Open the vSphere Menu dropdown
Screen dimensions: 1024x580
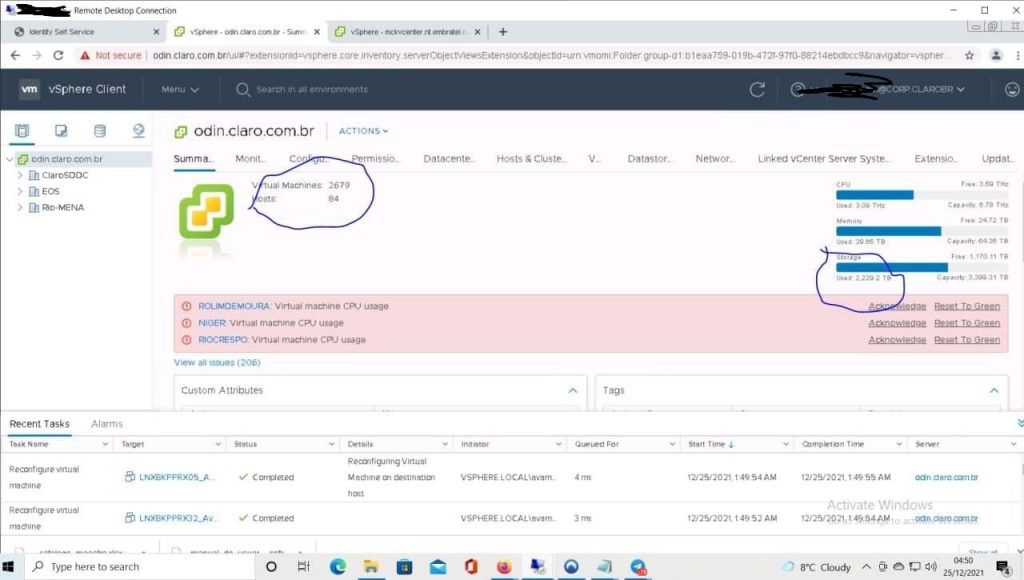pos(180,89)
